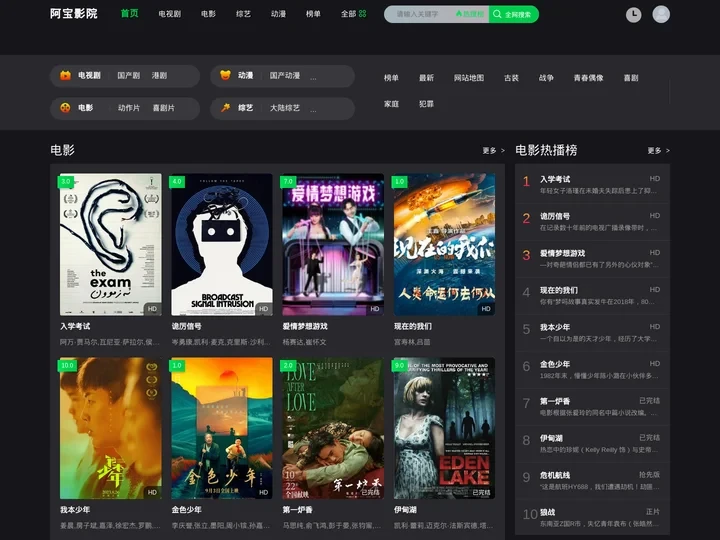Open the 金色少年 poster
Image resolution: width=720 pixels, height=540 pixels.
pos(222,428)
